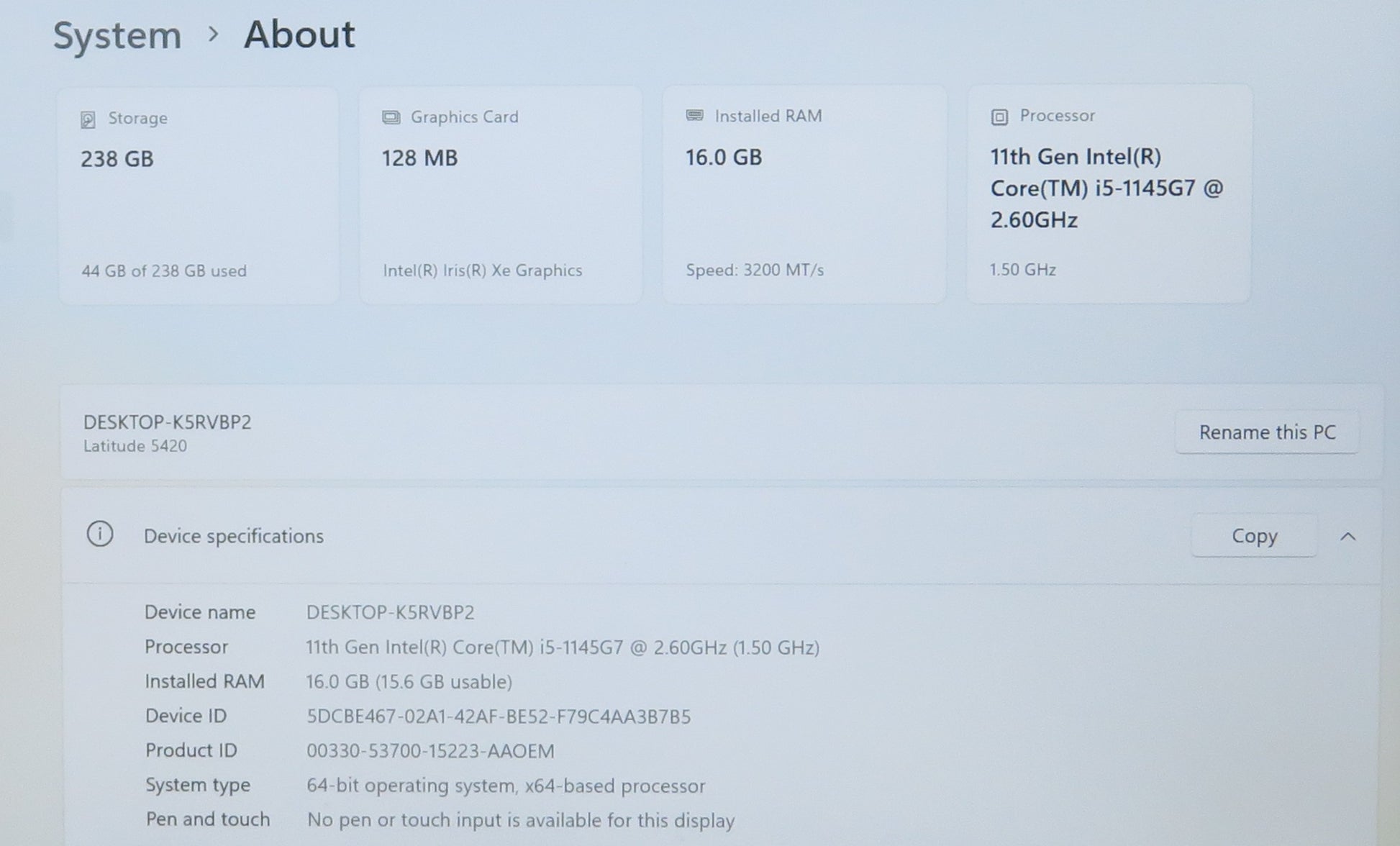Screen dimensions: 1400x846
Task: Click the Storage disk icon
Action: tap(88, 119)
